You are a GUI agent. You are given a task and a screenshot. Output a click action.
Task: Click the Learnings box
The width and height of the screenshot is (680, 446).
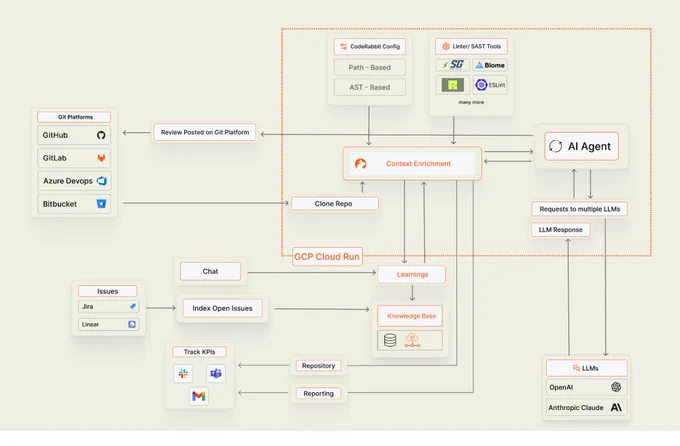click(412, 274)
